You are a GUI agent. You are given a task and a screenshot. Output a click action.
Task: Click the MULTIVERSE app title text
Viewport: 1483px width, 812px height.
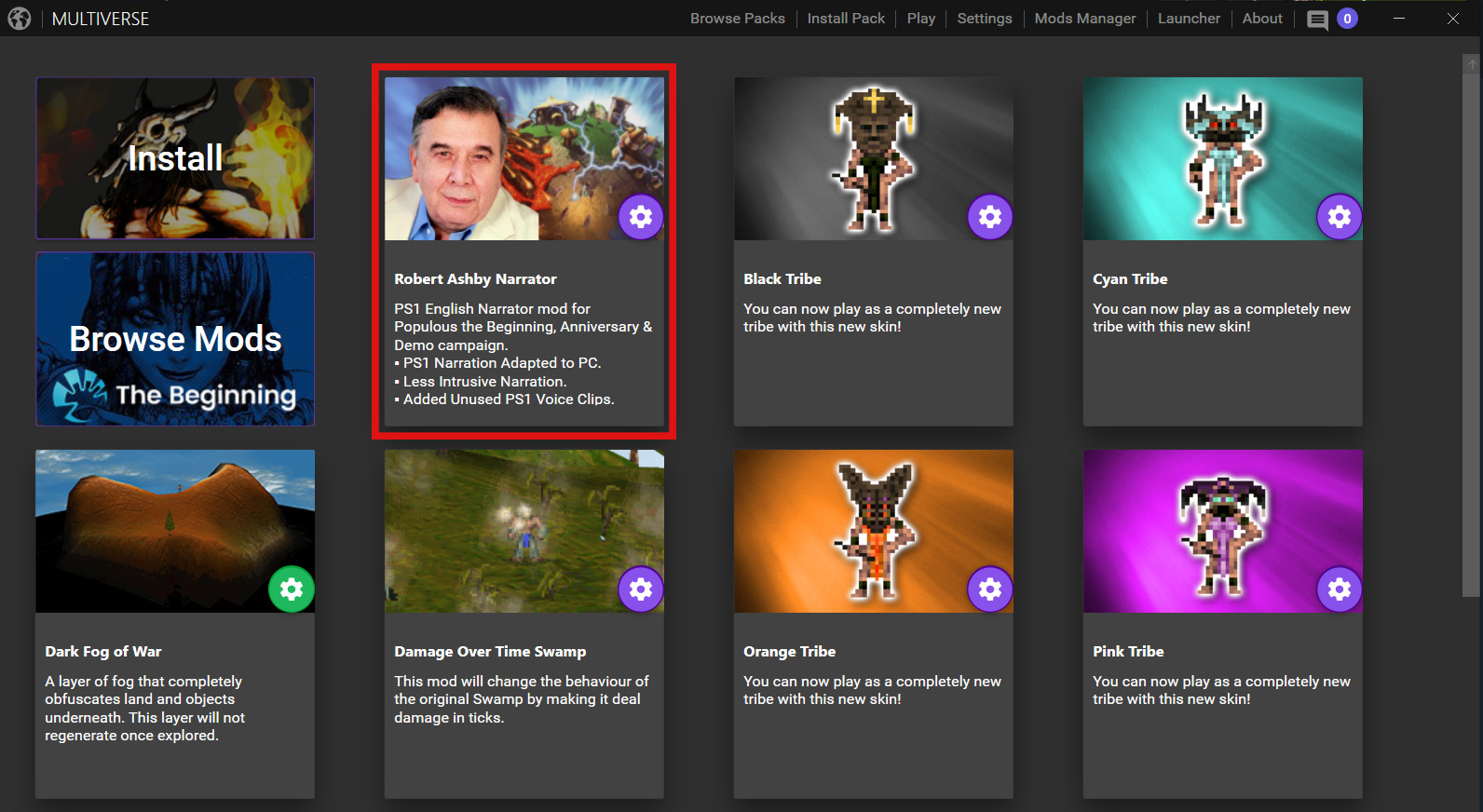point(101,19)
